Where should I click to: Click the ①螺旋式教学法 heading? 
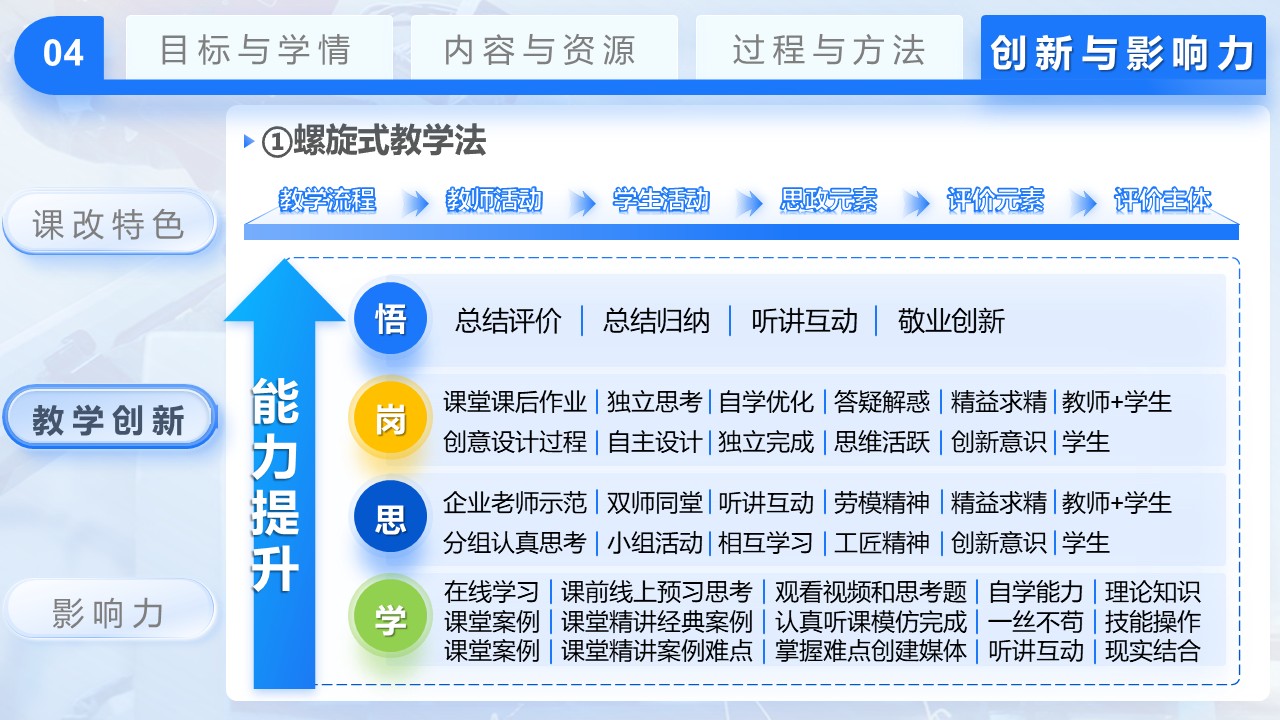373,142
